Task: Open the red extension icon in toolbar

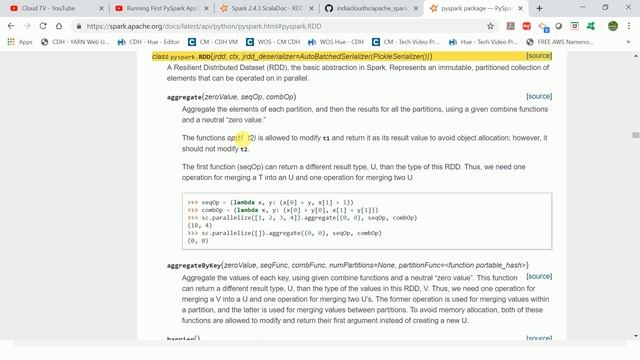Action: point(527,26)
